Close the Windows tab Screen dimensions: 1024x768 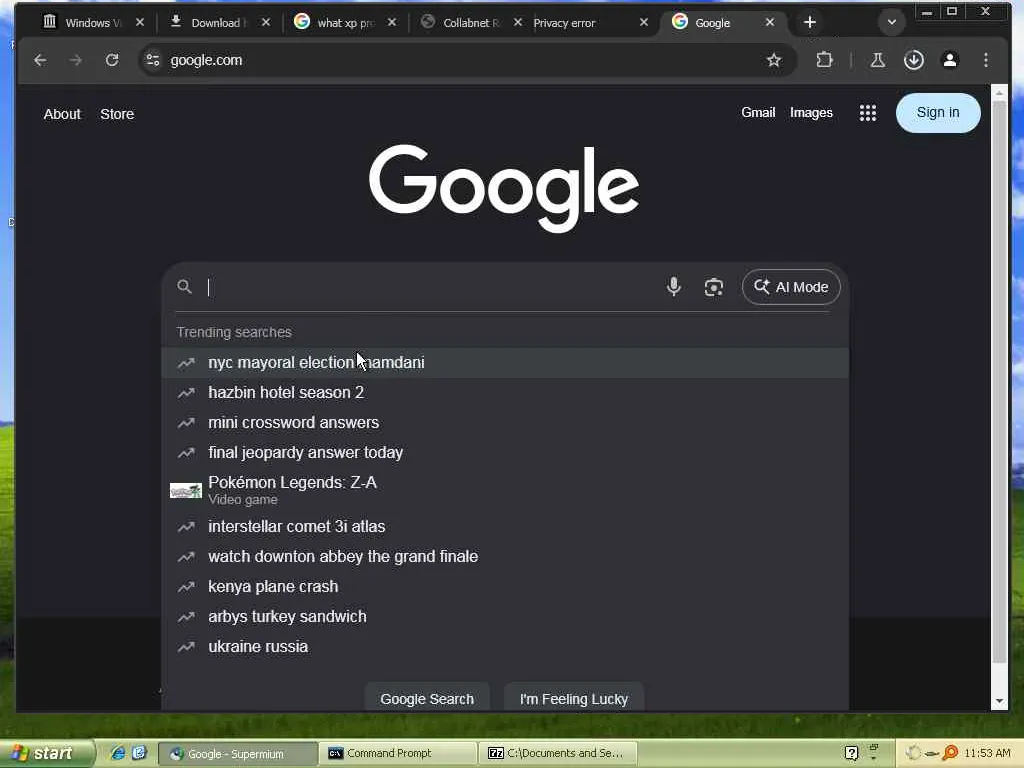[140, 22]
